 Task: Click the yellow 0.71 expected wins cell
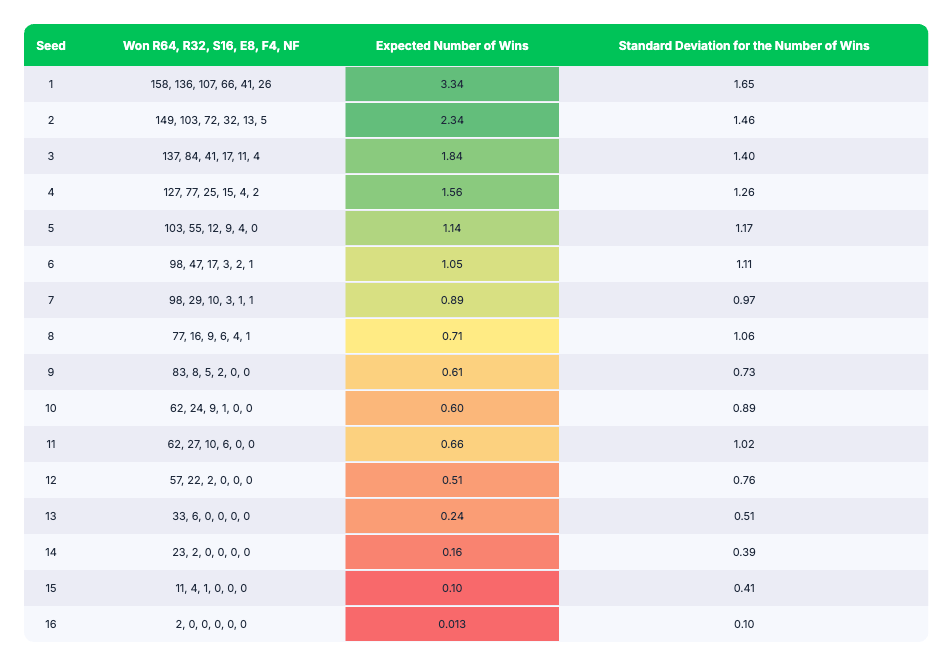click(x=452, y=336)
